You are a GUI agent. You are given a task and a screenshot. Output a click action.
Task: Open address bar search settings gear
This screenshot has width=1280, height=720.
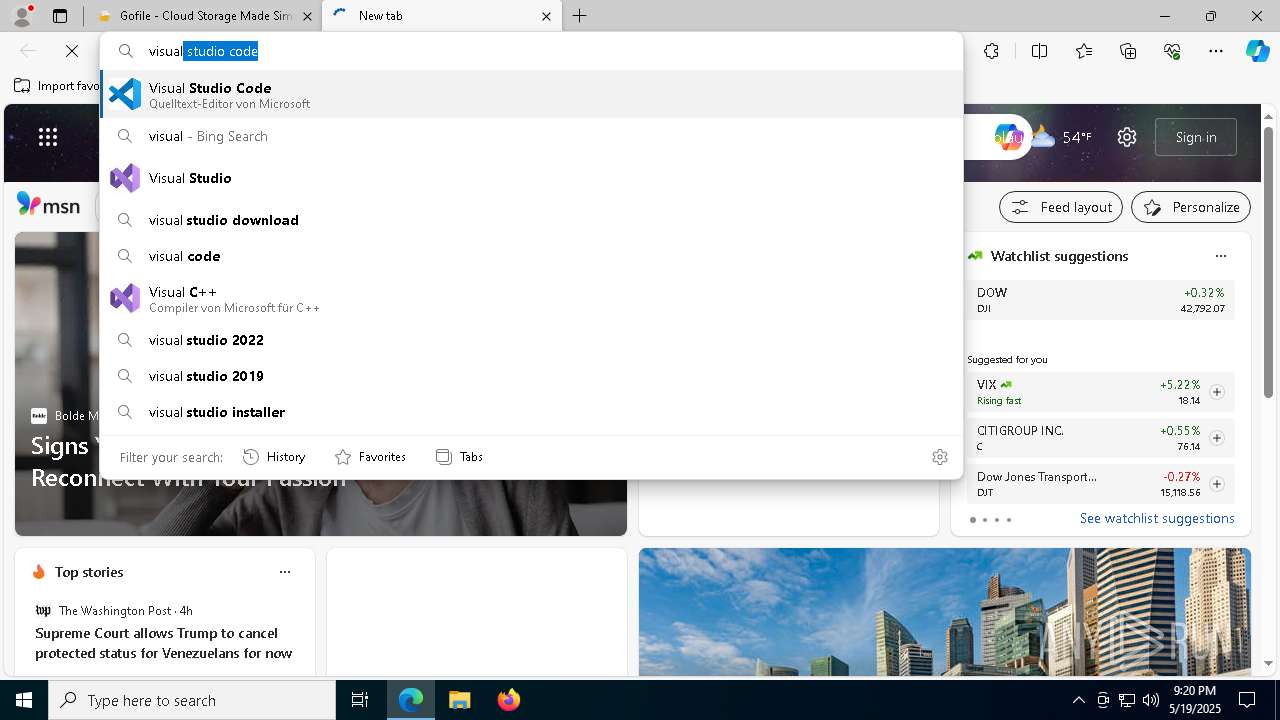(x=939, y=457)
